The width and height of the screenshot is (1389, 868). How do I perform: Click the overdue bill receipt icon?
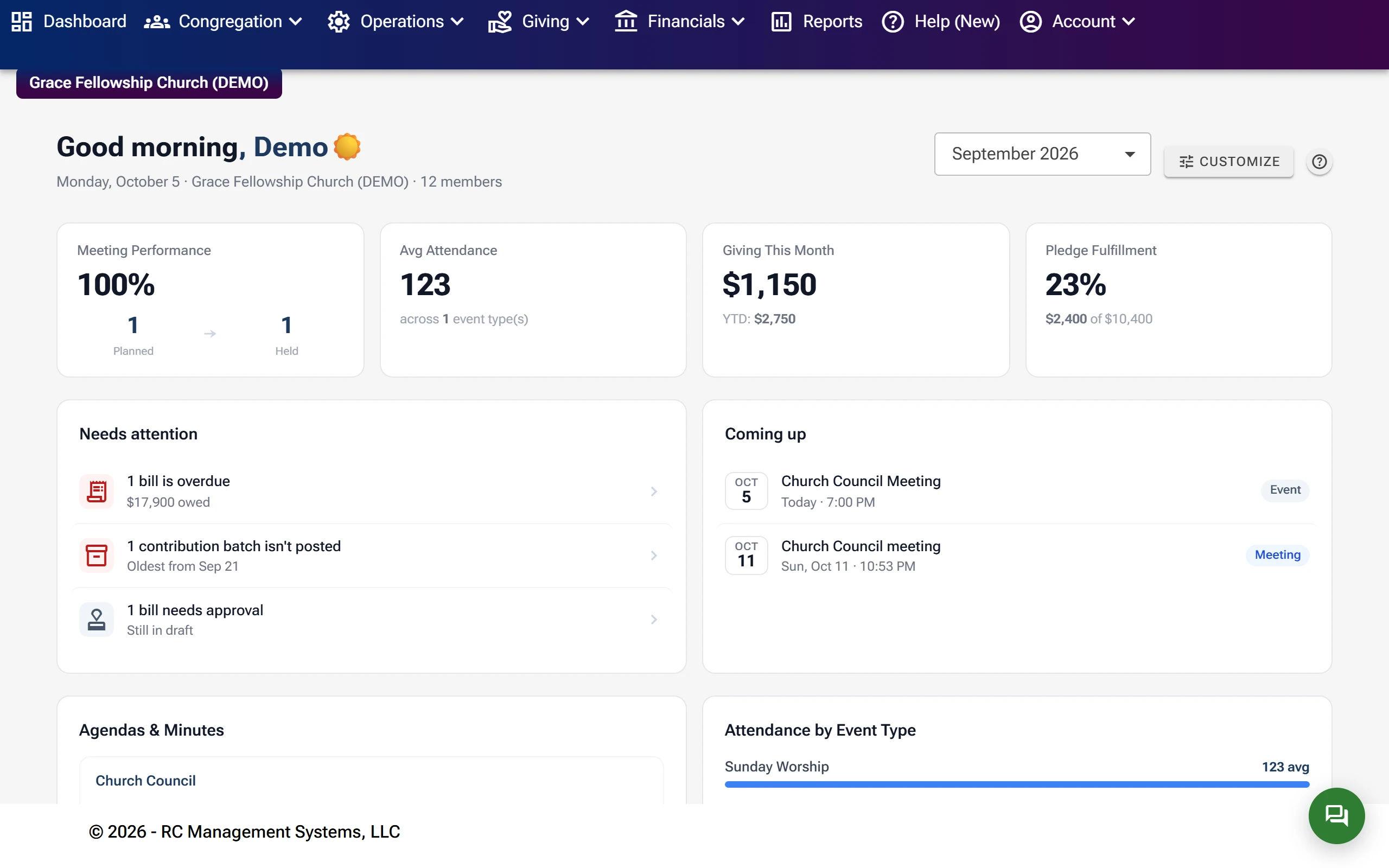[97, 492]
